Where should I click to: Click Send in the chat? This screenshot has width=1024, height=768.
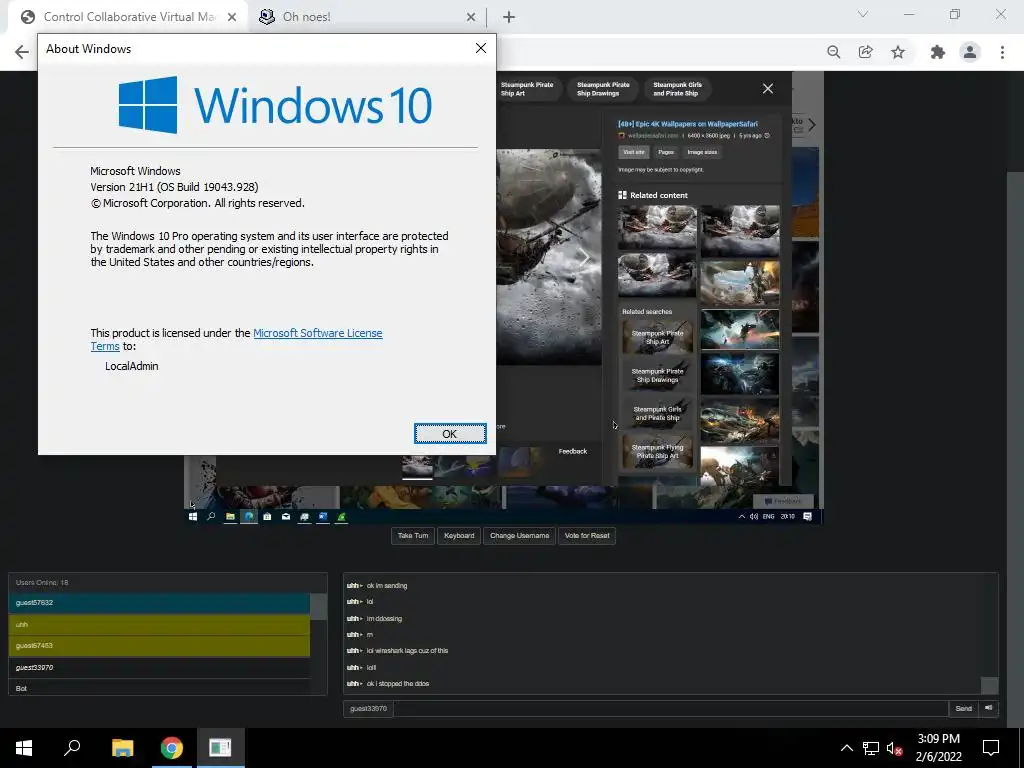[963, 709]
